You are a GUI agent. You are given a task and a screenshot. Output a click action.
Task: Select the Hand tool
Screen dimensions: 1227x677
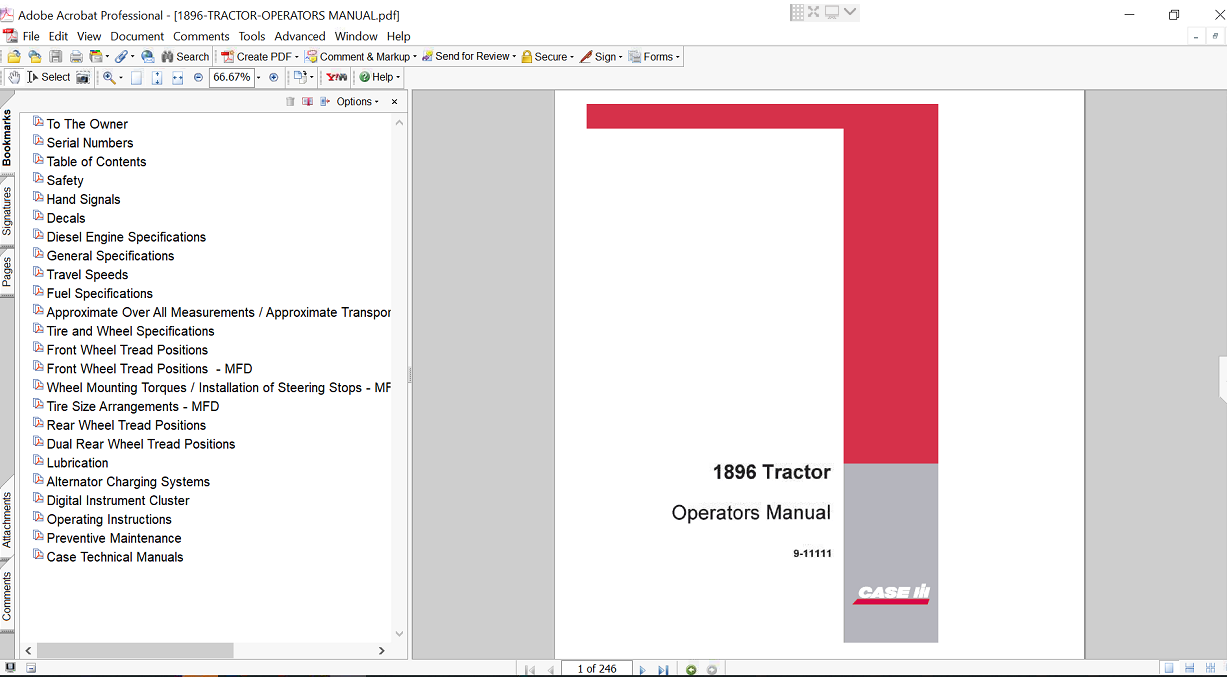click(x=14, y=77)
